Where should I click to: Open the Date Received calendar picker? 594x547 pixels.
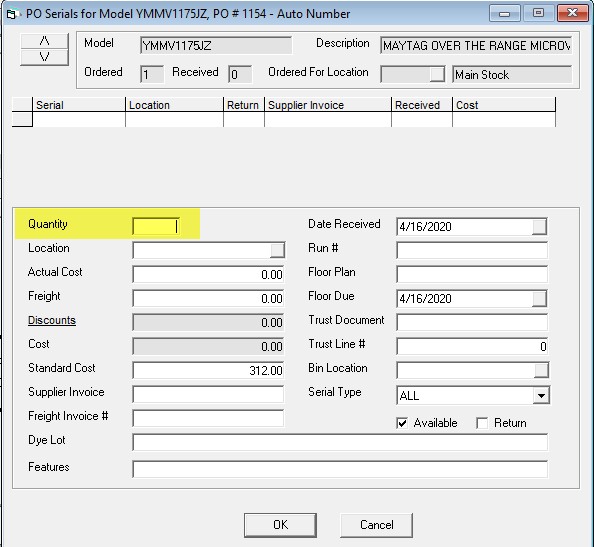pyautogui.click(x=539, y=227)
